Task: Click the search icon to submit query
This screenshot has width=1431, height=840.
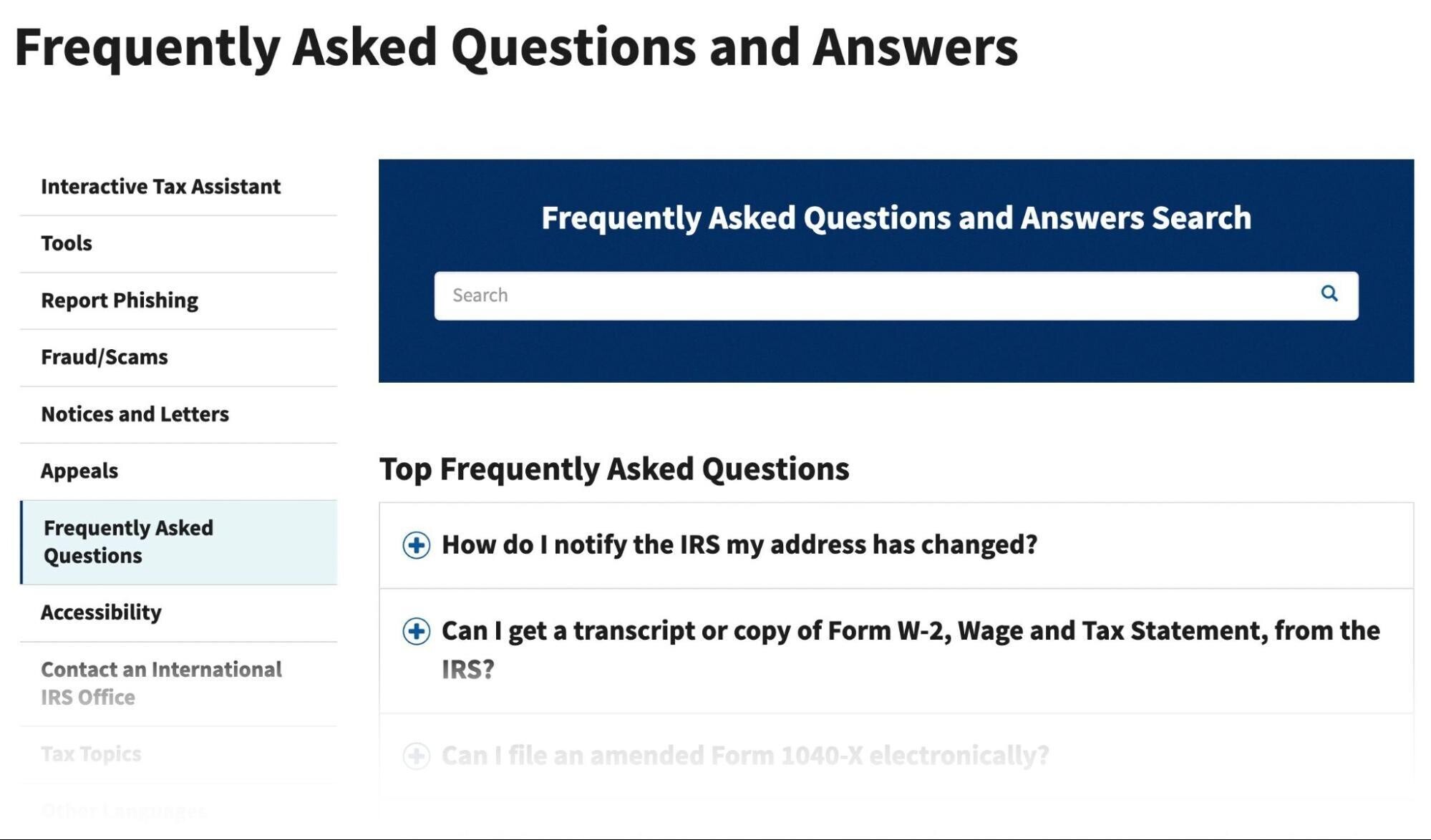Action: [x=1331, y=293]
